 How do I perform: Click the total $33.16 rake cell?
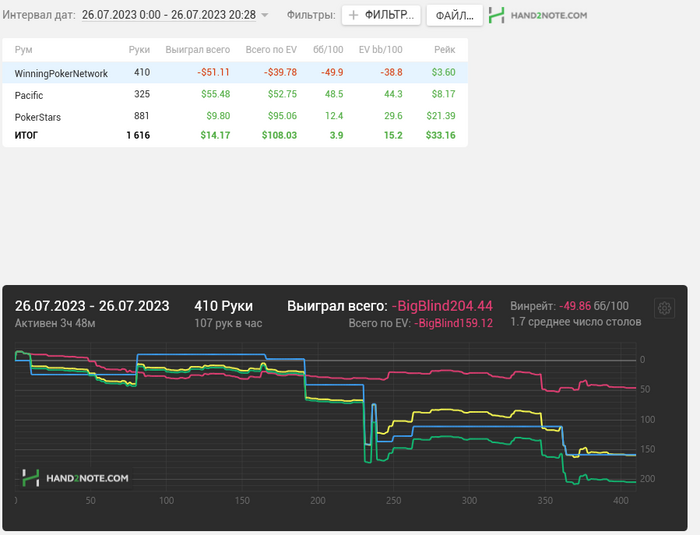[441, 135]
